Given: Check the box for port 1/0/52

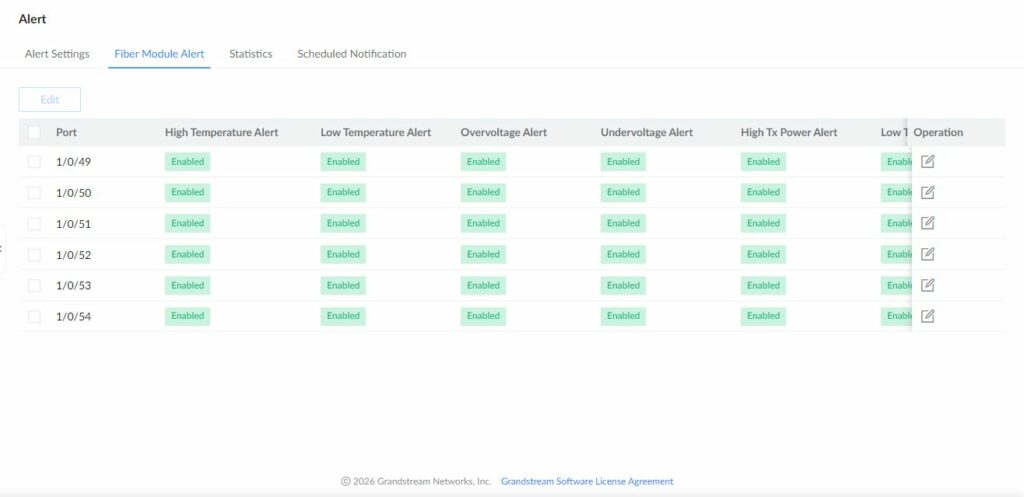Looking at the screenshot, I should tap(34, 255).
